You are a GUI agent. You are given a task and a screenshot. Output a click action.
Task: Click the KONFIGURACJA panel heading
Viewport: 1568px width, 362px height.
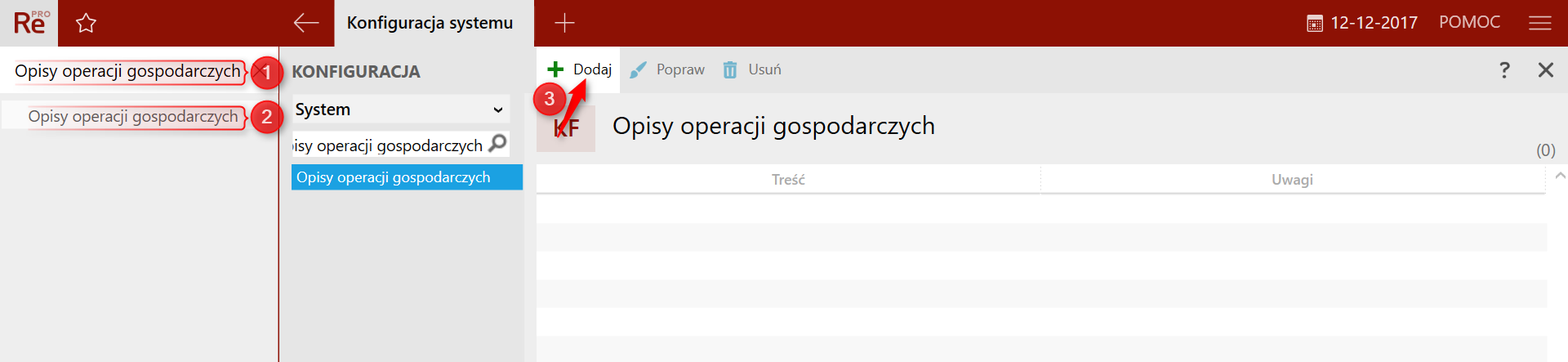click(356, 72)
